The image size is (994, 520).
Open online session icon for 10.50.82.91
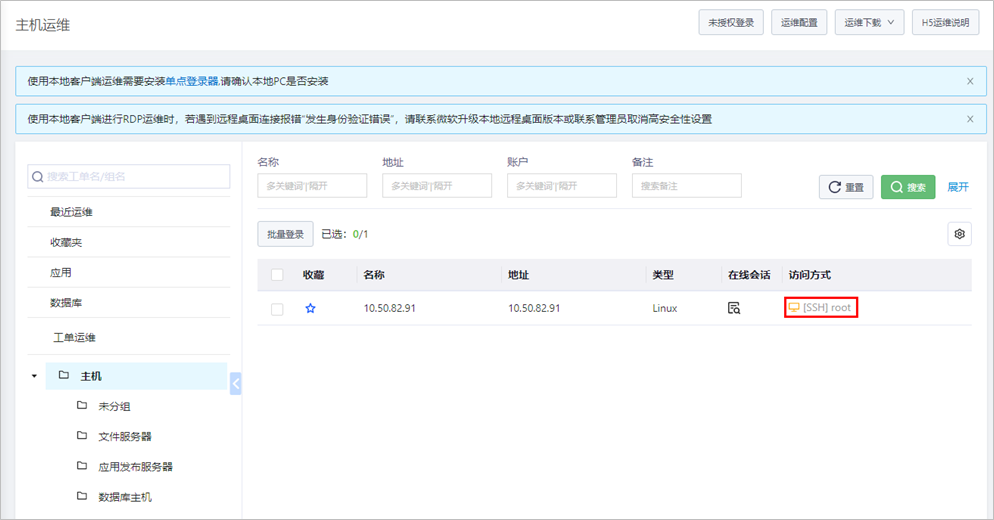coord(734,308)
